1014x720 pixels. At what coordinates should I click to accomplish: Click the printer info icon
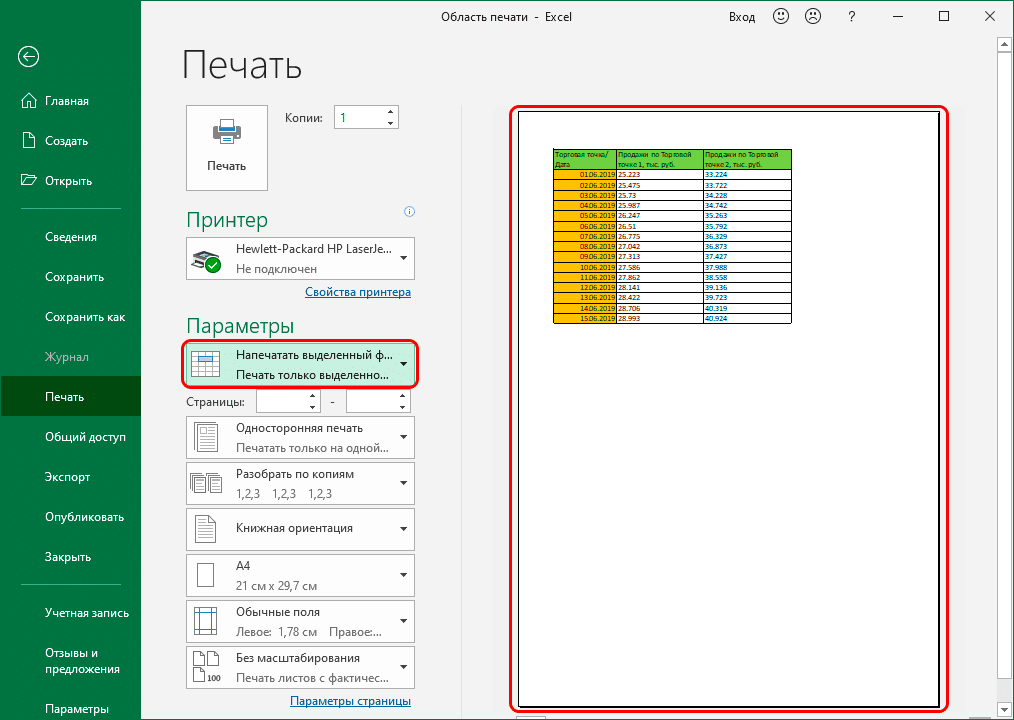pyautogui.click(x=409, y=212)
